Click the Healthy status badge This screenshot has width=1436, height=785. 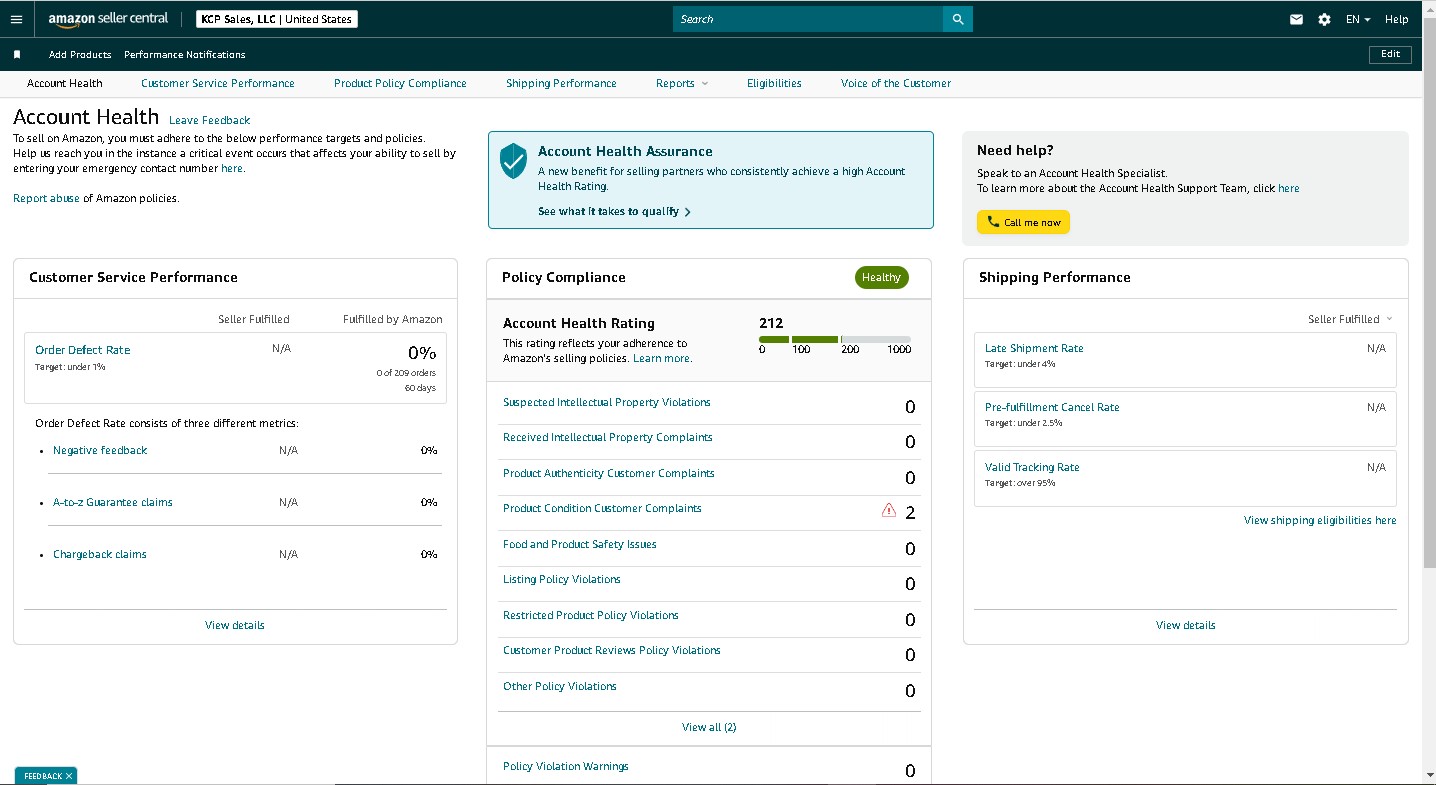point(882,277)
